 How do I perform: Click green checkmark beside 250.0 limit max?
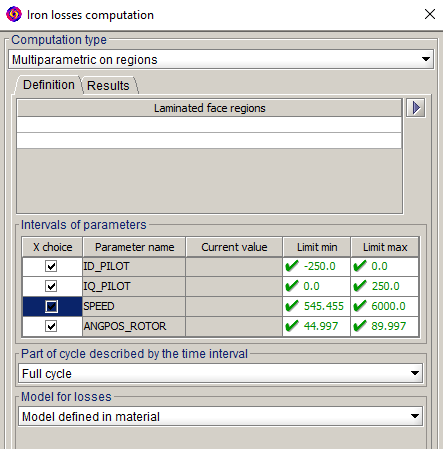(x=360, y=286)
